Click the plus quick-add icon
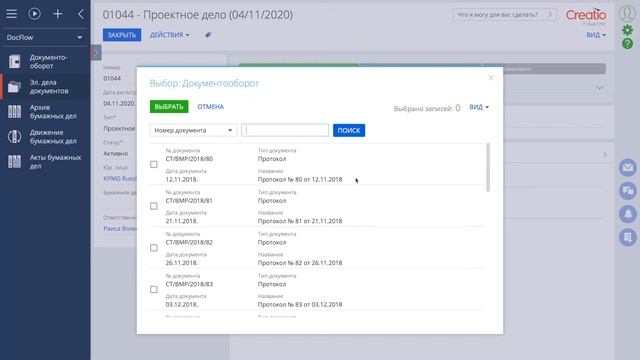 tap(58, 14)
